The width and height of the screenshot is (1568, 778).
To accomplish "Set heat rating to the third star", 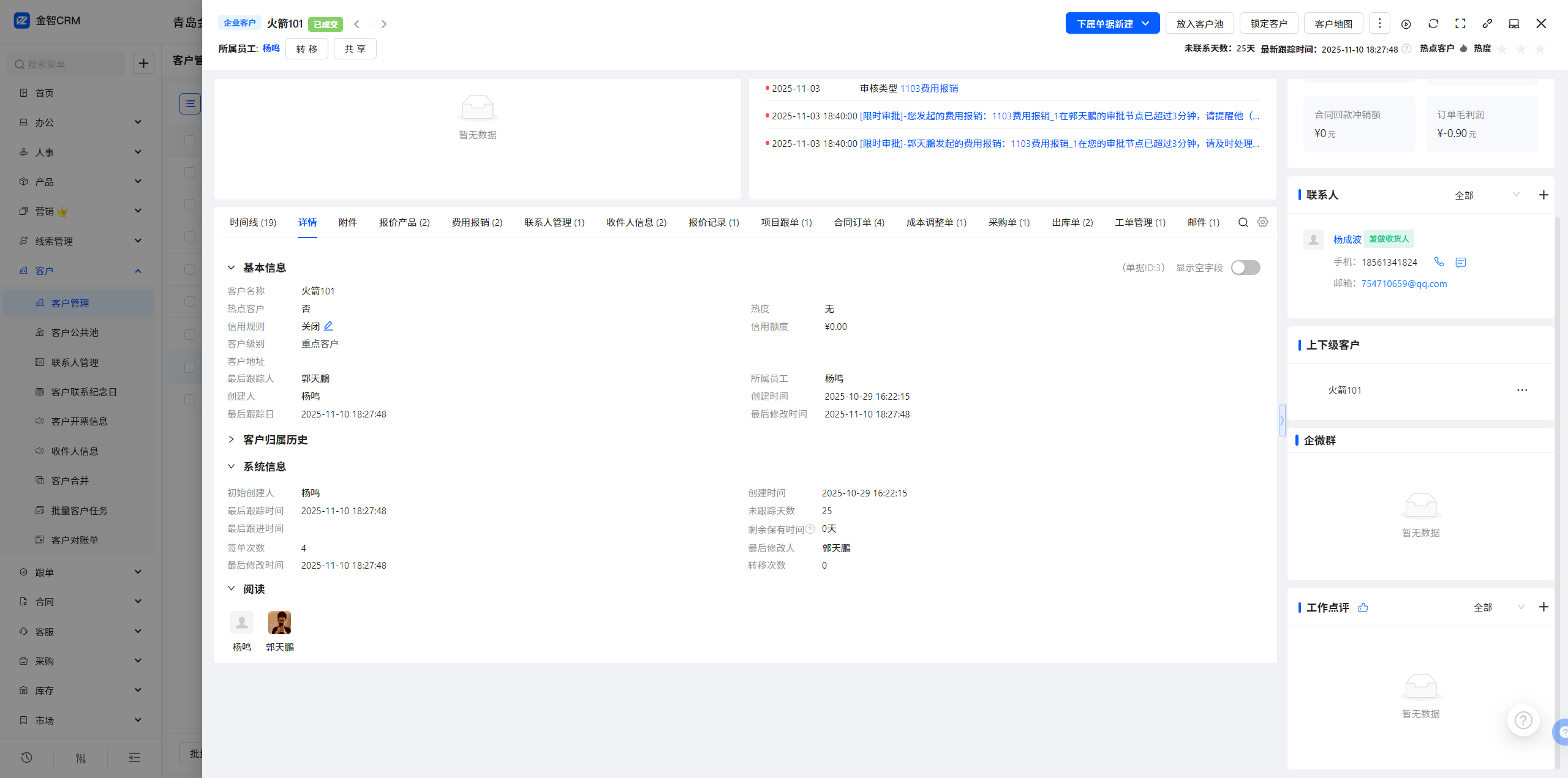I will [1540, 49].
